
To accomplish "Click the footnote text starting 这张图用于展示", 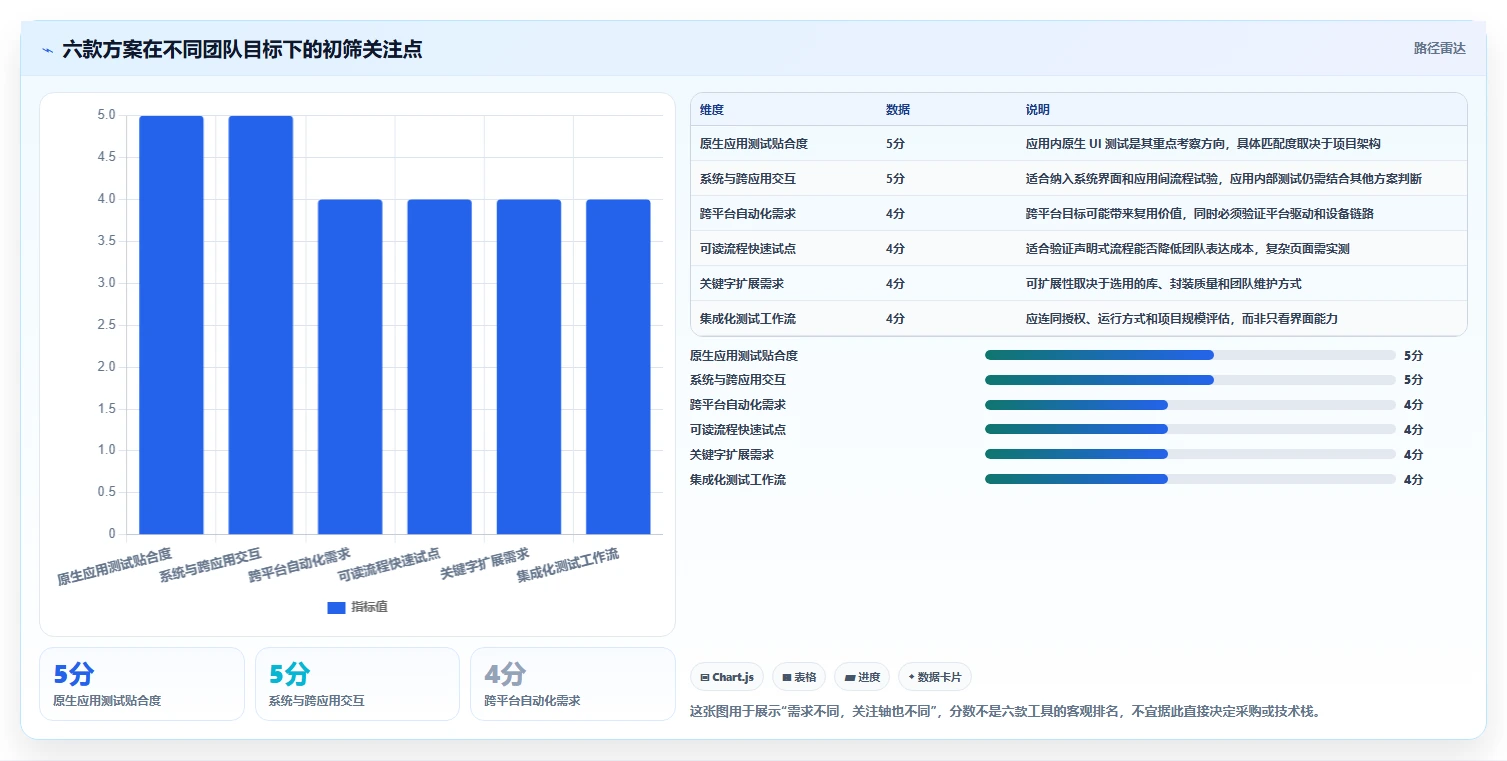I will point(1005,712).
